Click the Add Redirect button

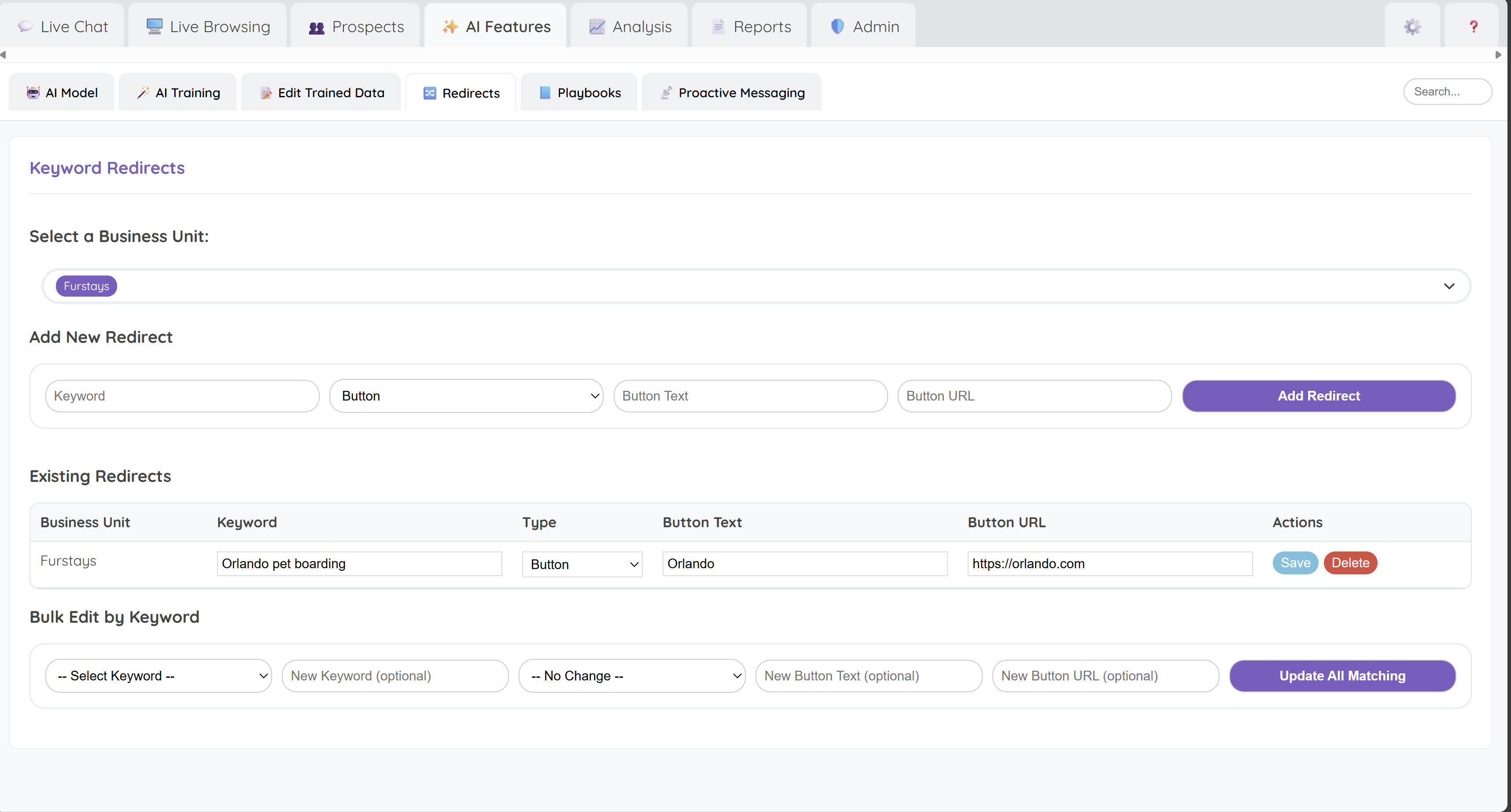1318,396
